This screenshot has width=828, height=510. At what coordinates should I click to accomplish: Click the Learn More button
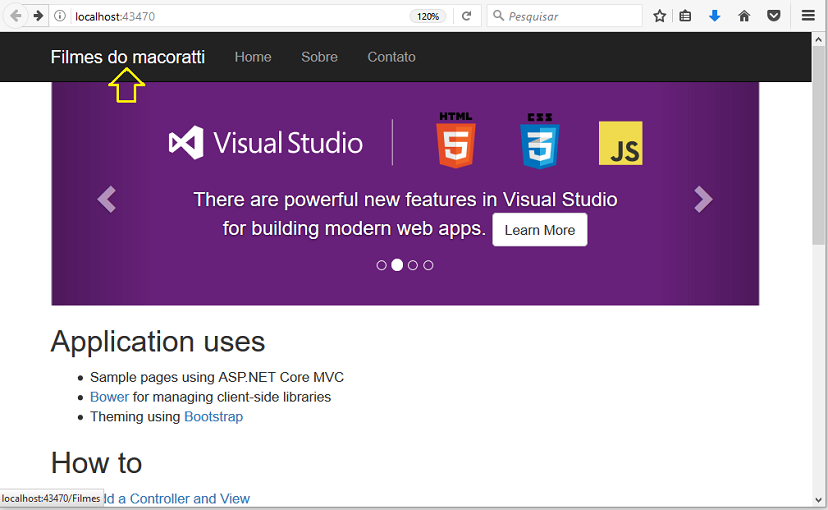coord(540,230)
